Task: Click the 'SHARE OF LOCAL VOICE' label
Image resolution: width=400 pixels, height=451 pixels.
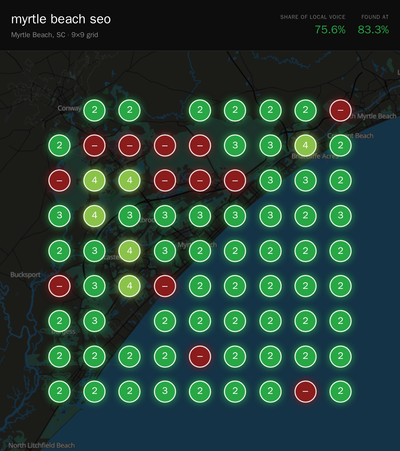Action: tap(313, 17)
